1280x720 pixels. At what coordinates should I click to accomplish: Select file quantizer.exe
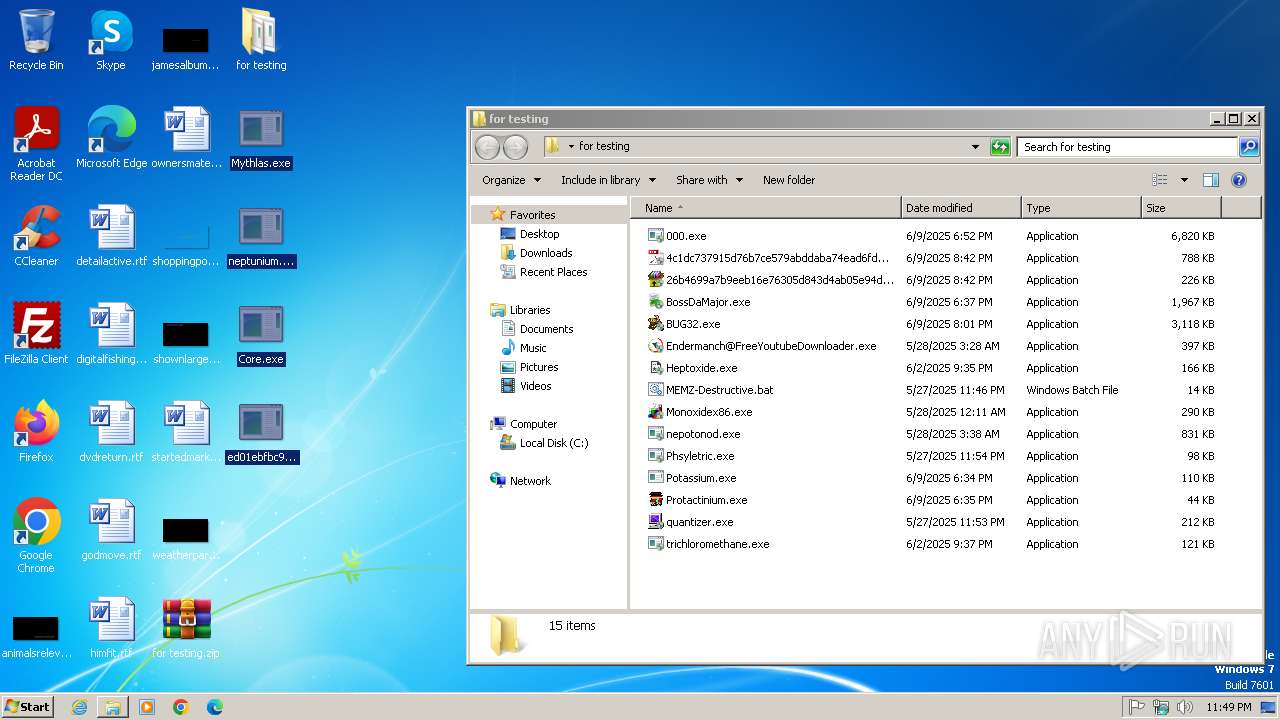(699, 522)
